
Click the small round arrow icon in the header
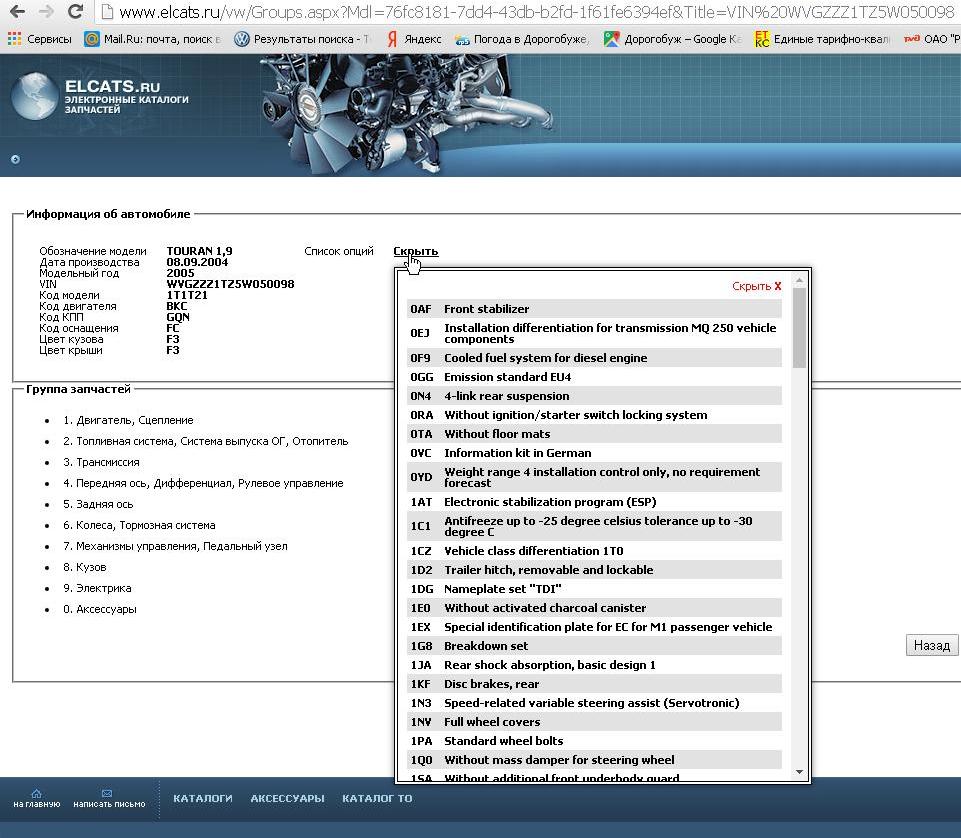point(15,159)
